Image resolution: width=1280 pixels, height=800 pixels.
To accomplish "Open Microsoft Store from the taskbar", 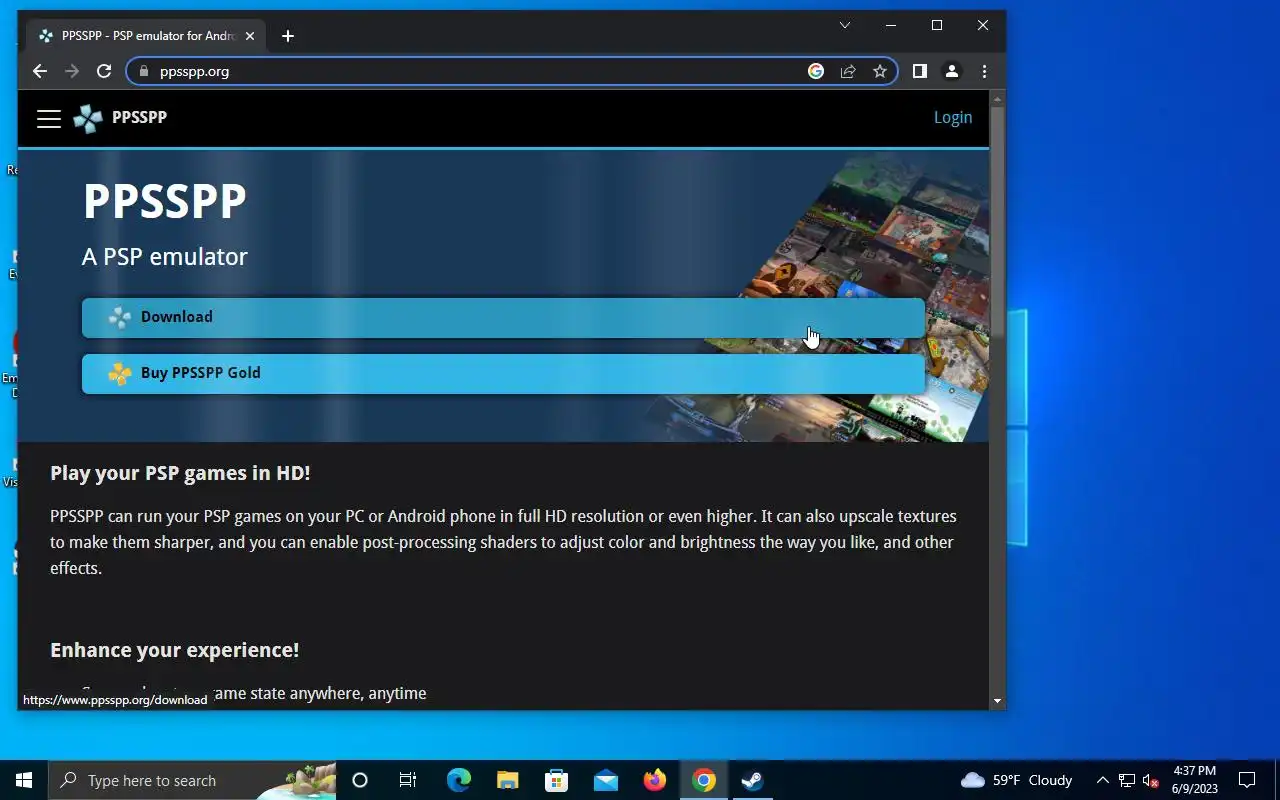I will (x=557, y=780).
